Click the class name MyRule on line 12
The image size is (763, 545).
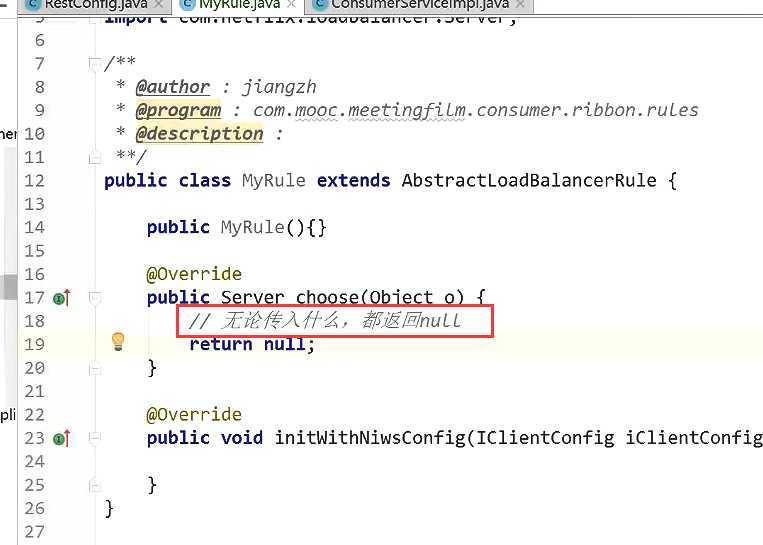274,181
